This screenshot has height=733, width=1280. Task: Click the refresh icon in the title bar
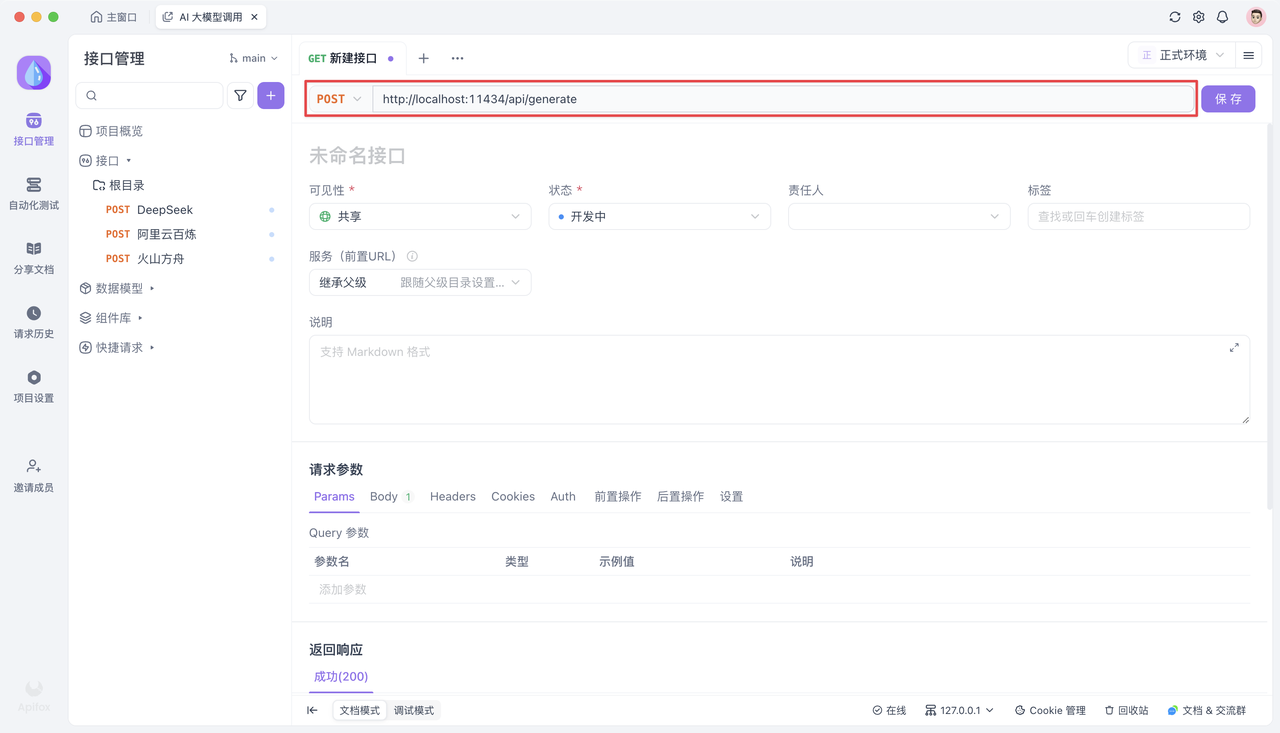pos(1175,17)
